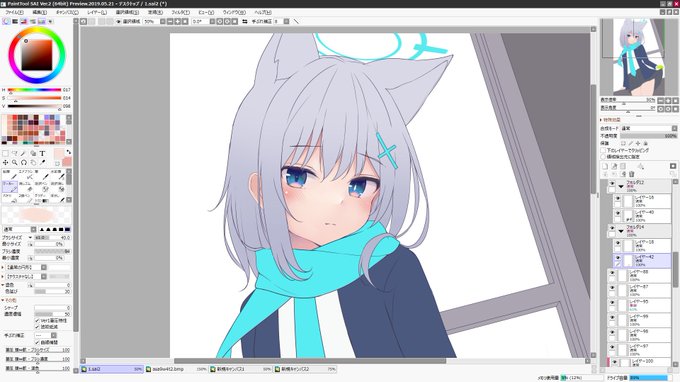Choose the 消しゴム eraser tool
Screen dimensions: 680x382
pyautogui.click(x=26, y=186)
